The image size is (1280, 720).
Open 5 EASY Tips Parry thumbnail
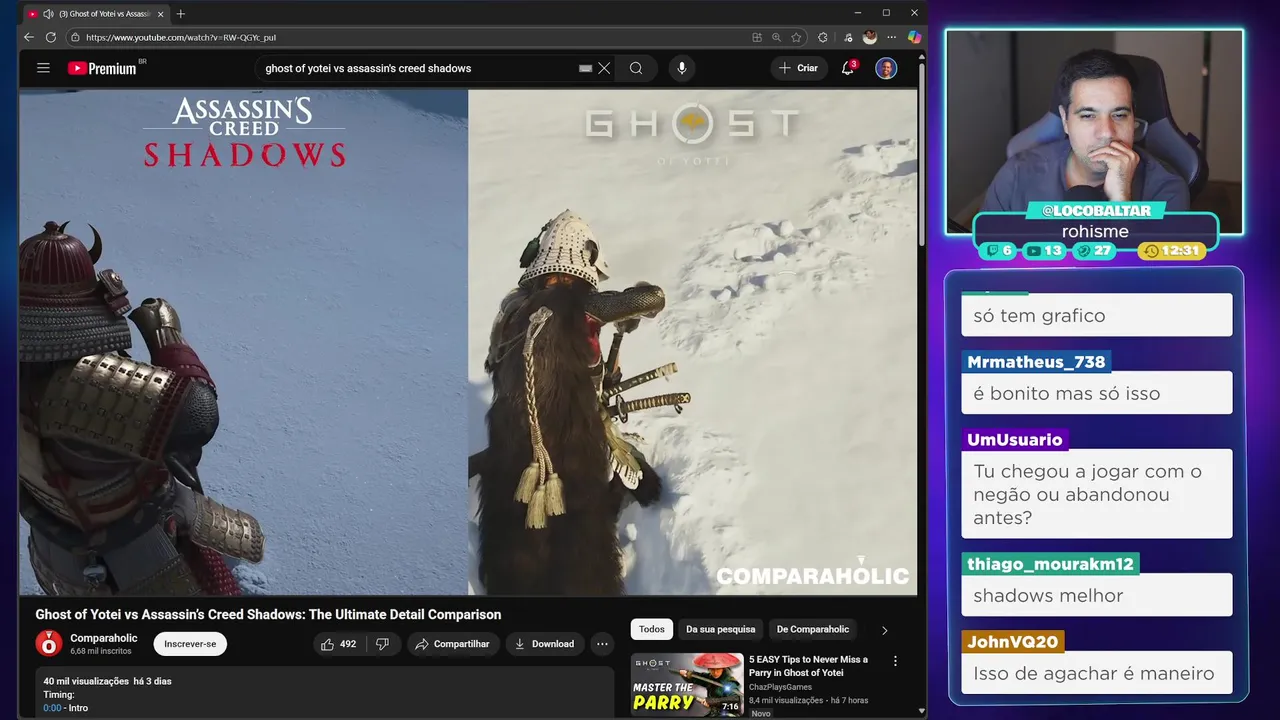(687, 685)
